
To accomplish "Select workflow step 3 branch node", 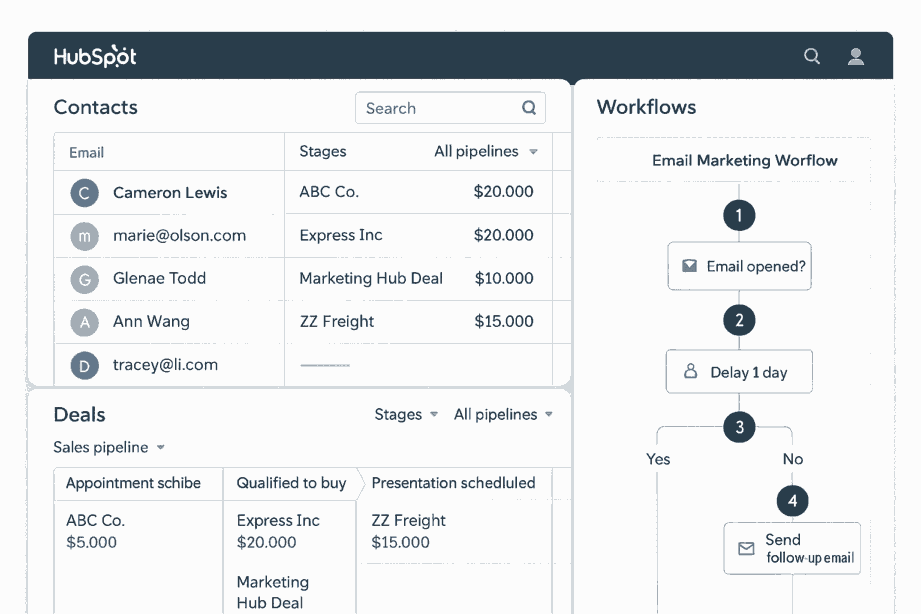I will click(x=739, y=427).
